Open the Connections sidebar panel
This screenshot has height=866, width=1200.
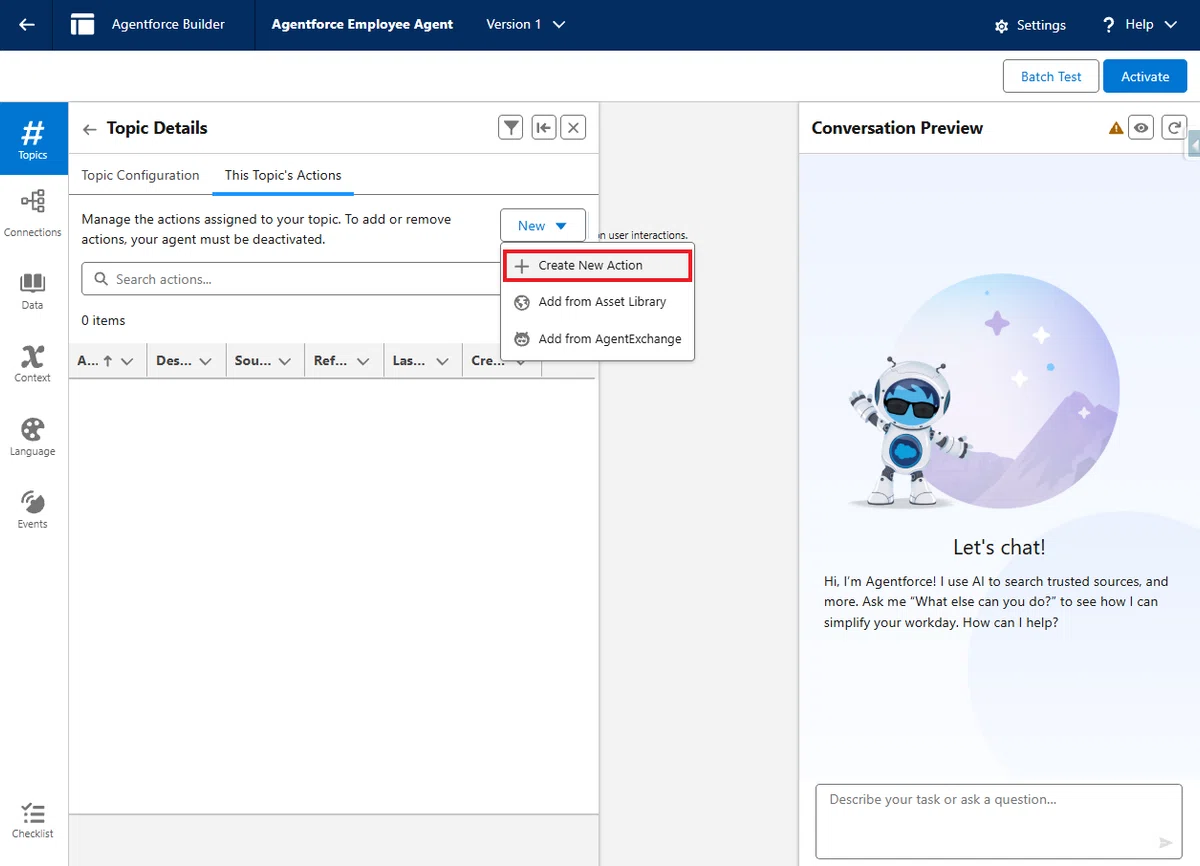pyautogui.click(x=33, y=214)
